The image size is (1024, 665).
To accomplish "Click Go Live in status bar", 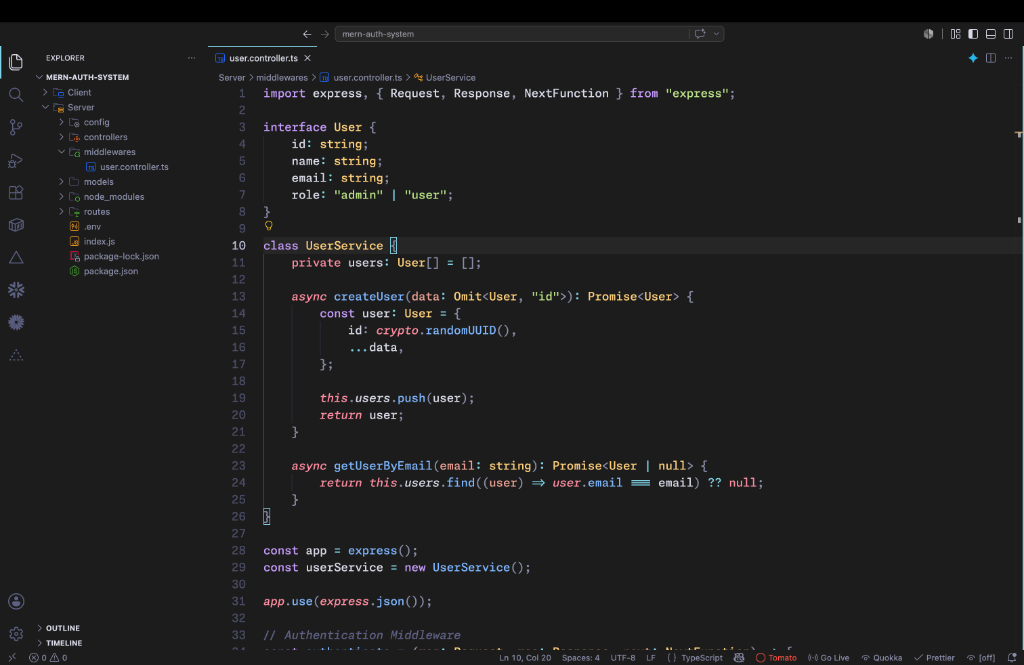I will pyautogui.click(x=829, y=658).
